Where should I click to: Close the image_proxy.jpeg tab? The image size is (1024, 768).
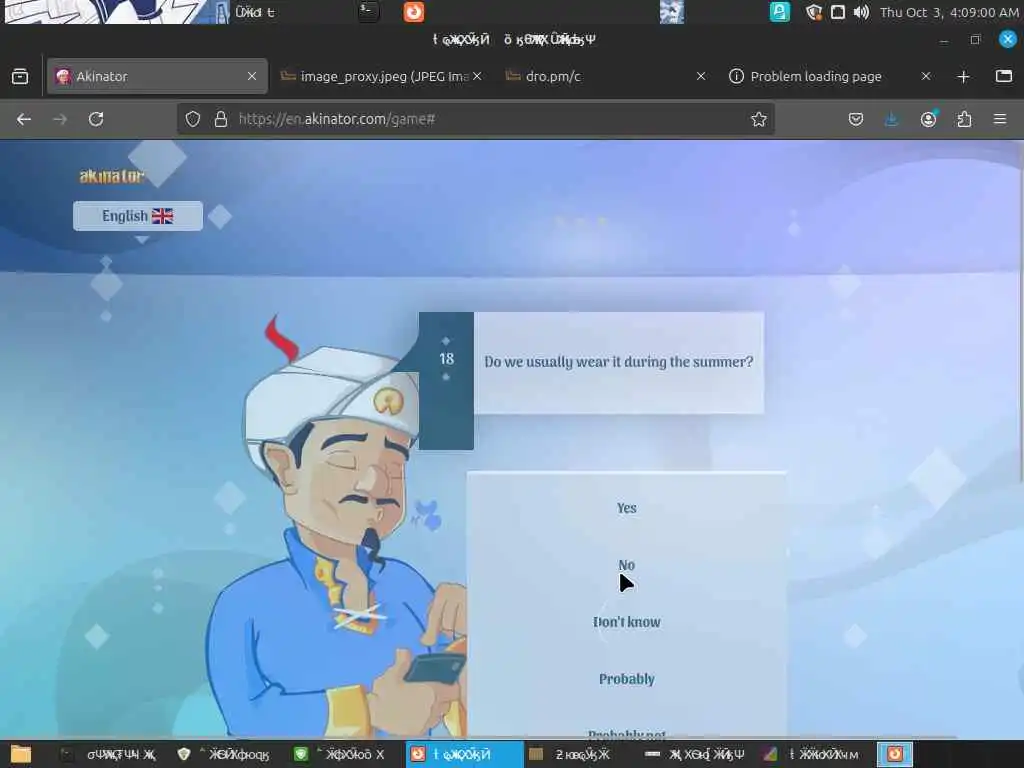pyautogui.click(x=477, y=76)
